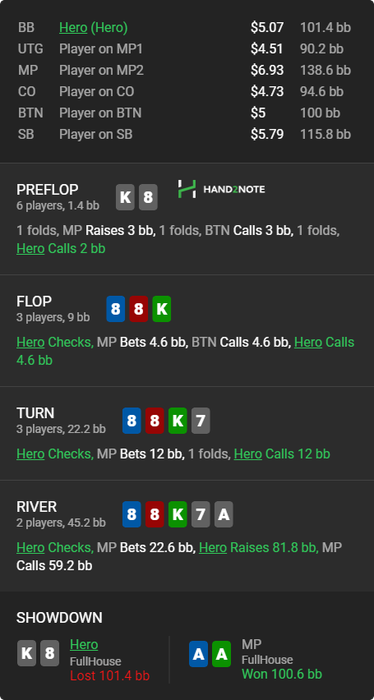Click the RIVER section heading
Screen dimensions: 374x700
(x=37, y=507)
